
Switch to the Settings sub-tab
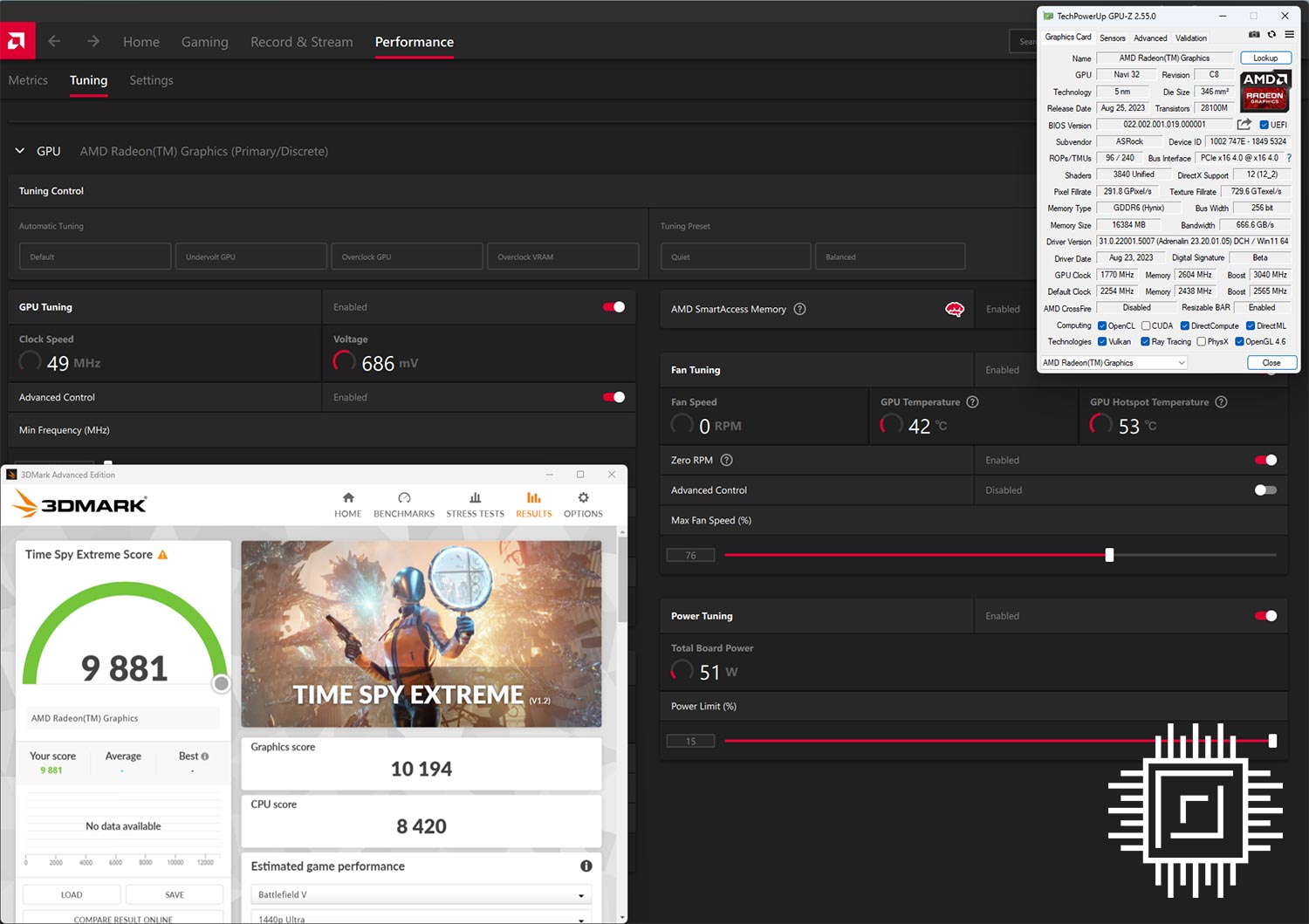tap(151, 80)
